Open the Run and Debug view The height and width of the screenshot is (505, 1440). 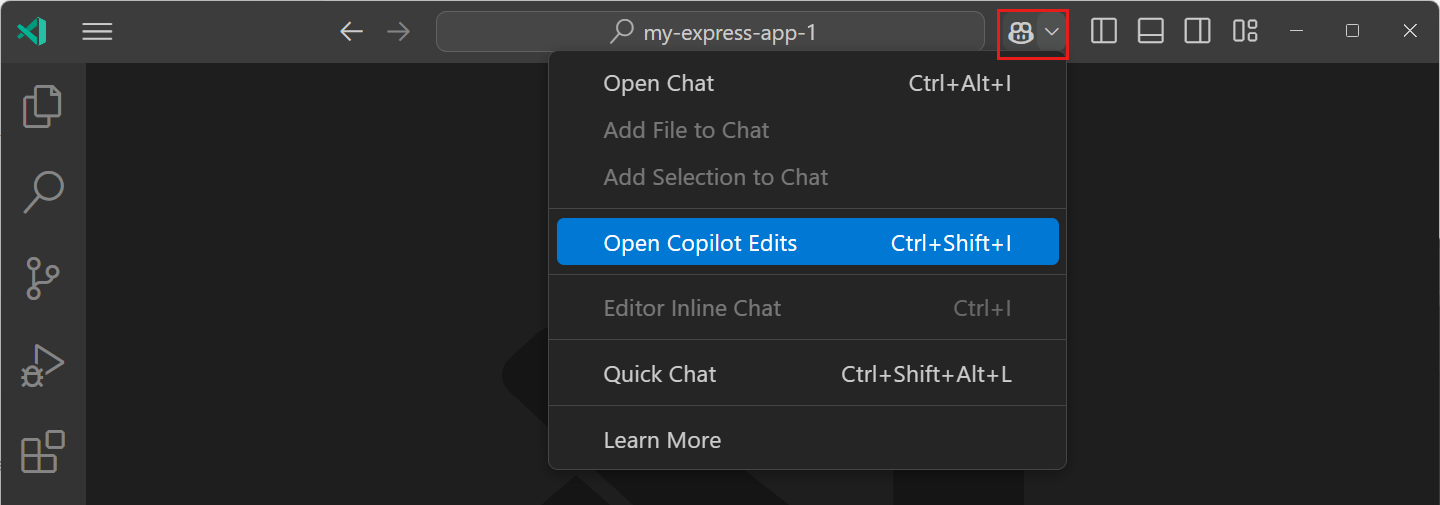[42, 366]
